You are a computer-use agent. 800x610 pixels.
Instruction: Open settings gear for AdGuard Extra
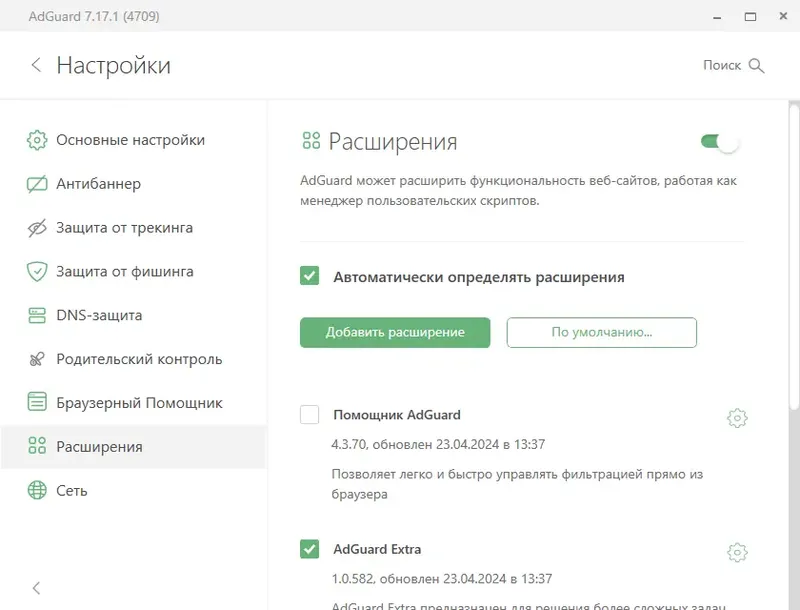[737, 552]
